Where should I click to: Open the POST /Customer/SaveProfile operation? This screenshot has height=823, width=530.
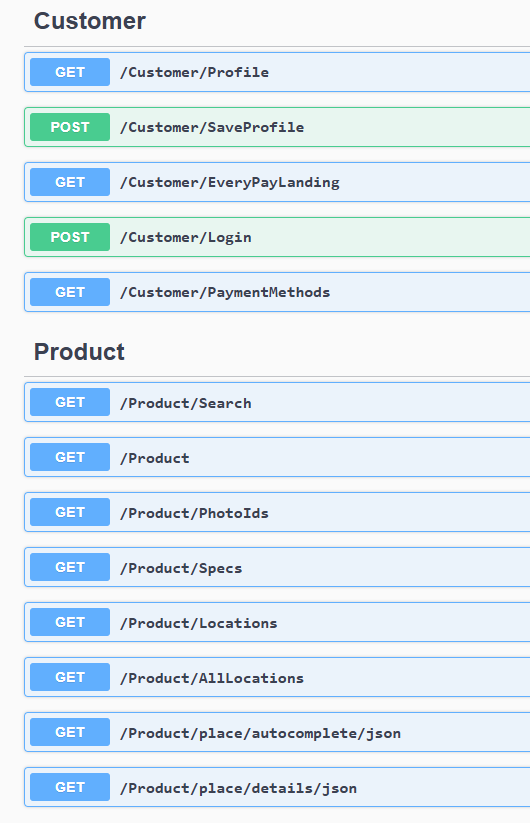click(277, 127)
